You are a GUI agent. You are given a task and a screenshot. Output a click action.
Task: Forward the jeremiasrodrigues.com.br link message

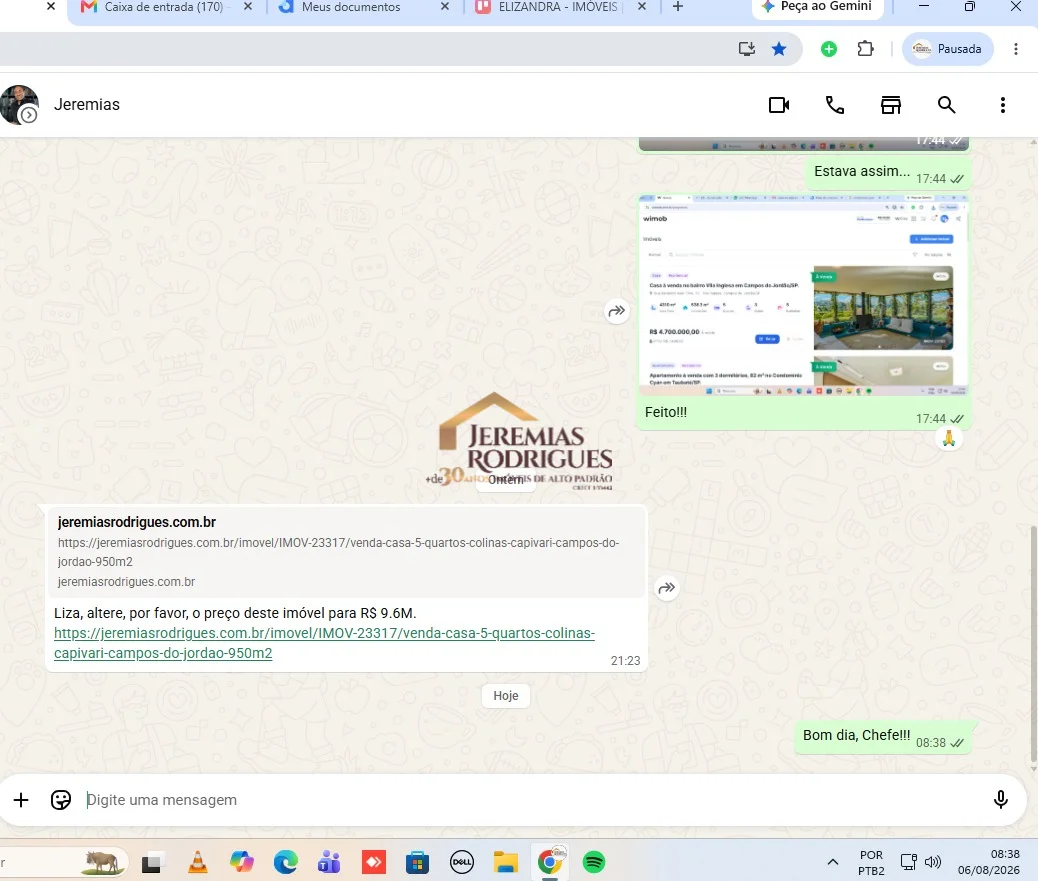[x=667, y=588]
